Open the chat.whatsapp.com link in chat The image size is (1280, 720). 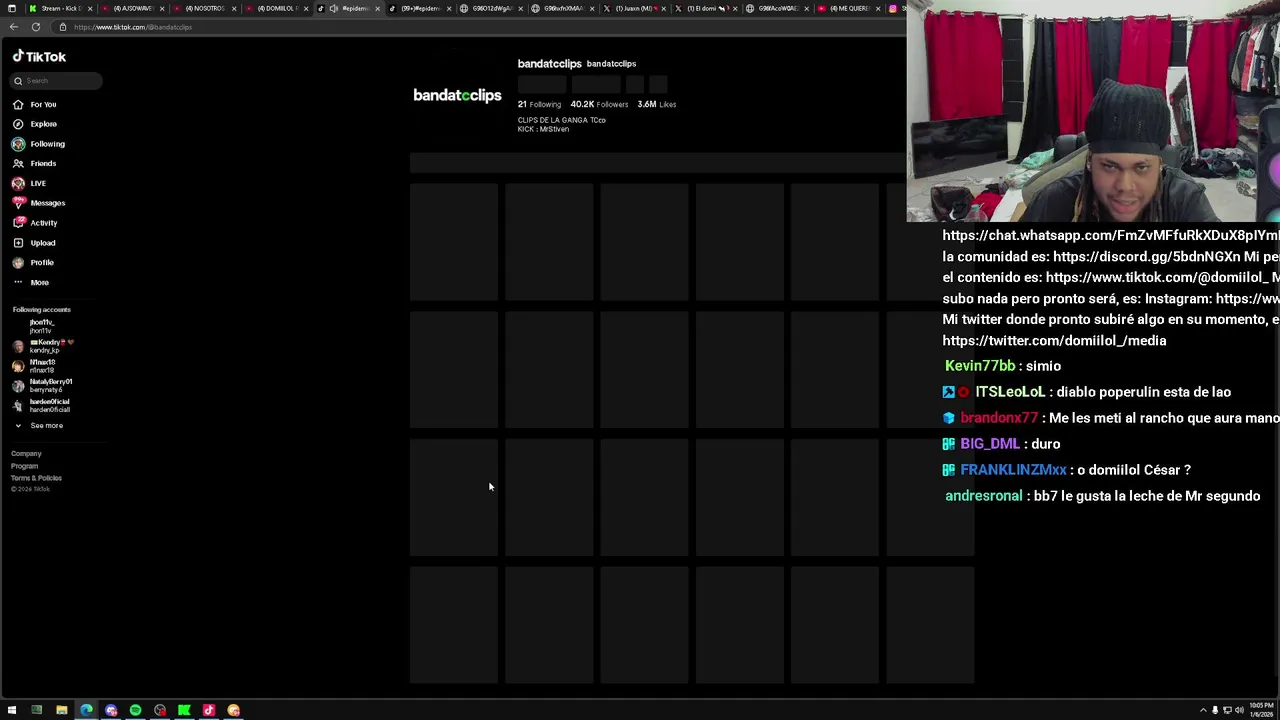tap(1110, 235)
